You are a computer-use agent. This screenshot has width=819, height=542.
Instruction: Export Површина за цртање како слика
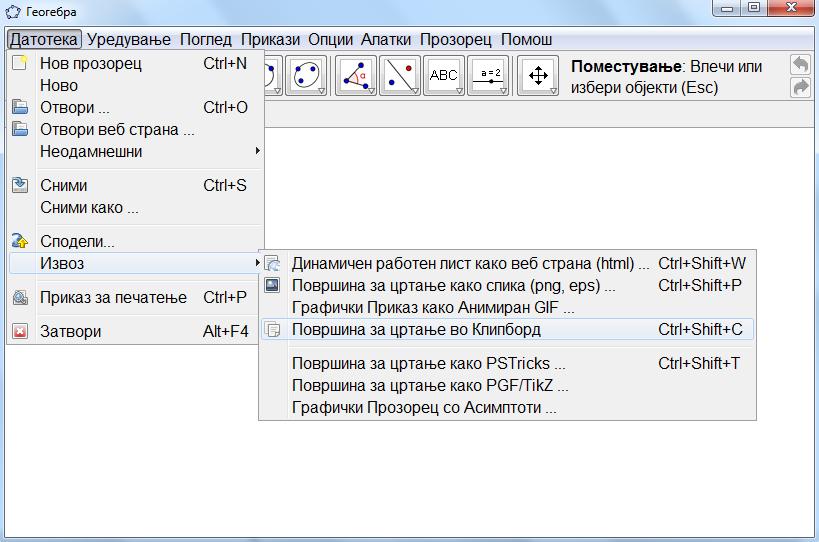(x=507, y=285)
